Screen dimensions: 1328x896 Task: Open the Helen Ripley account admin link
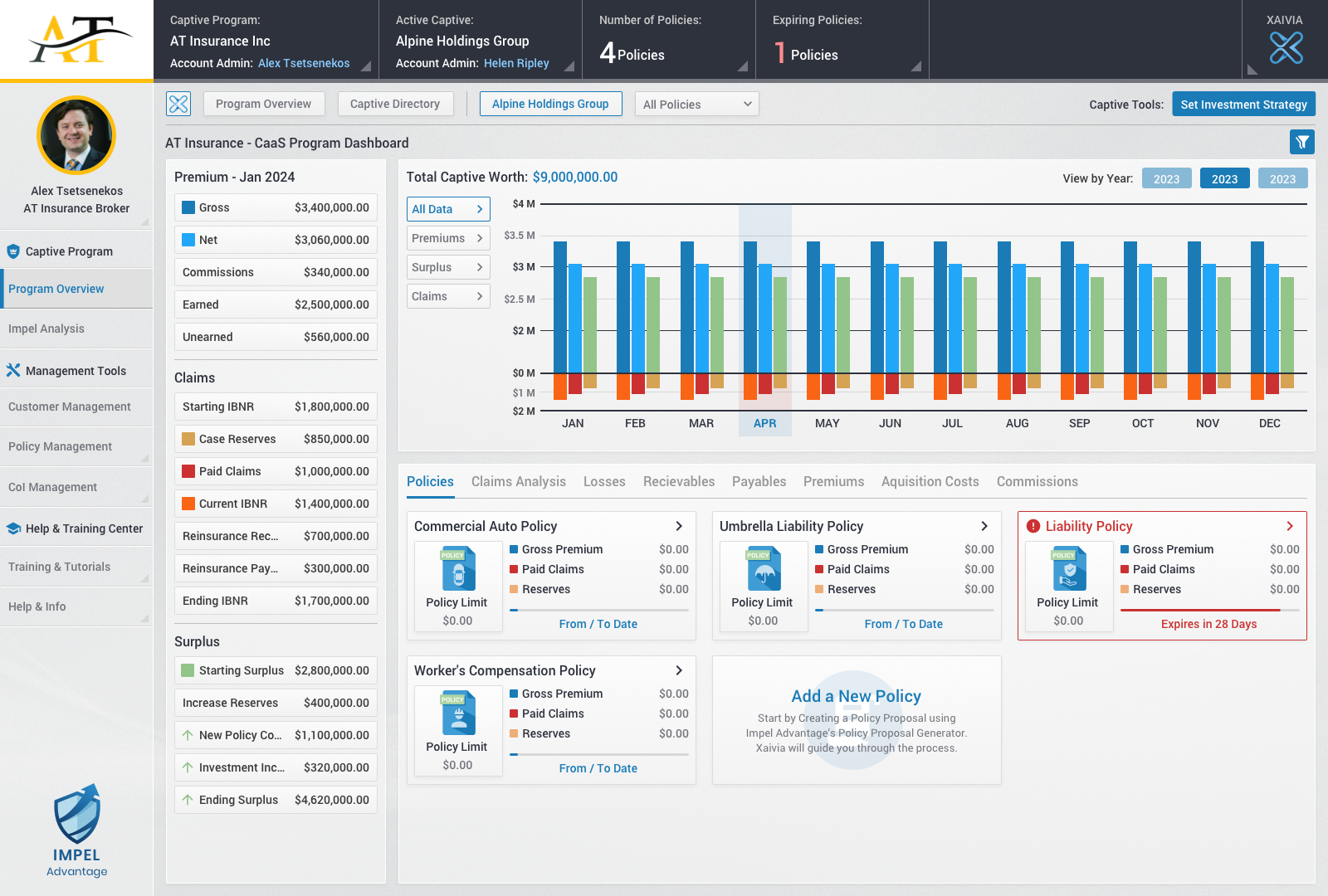(516, 63)
